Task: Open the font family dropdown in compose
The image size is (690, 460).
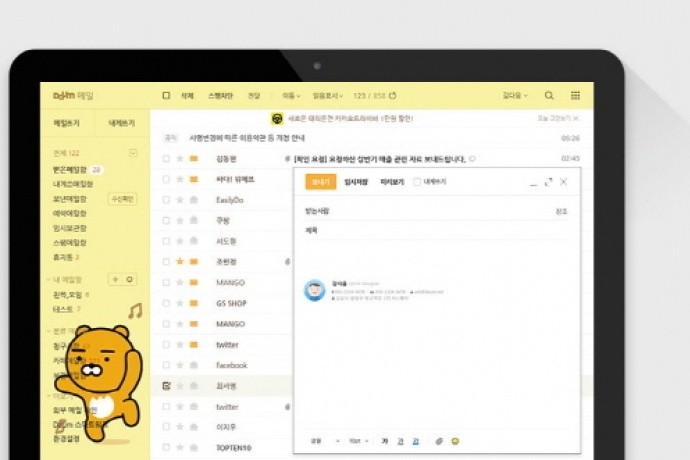Action: click(x=326, y=441)
